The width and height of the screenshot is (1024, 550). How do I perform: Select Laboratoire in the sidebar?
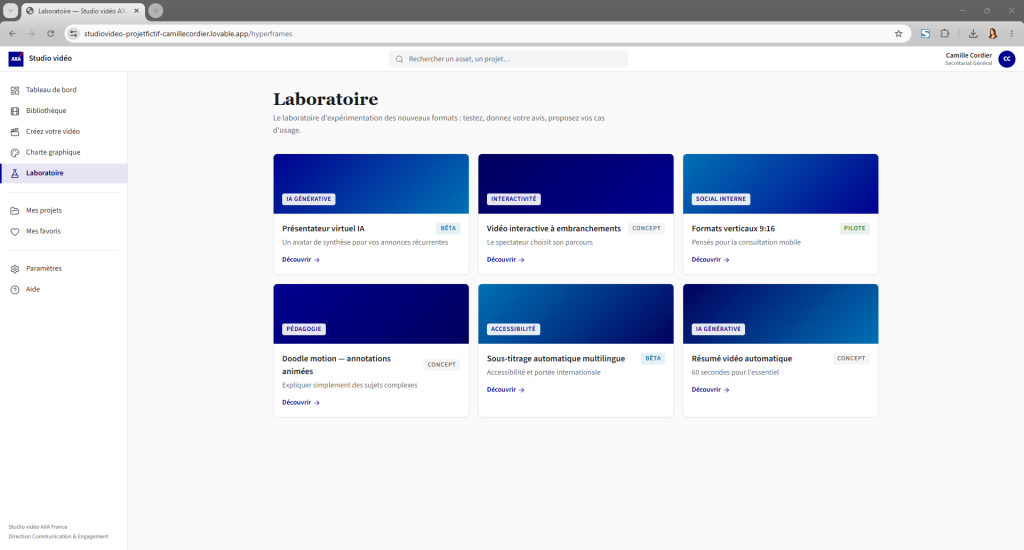63,173
